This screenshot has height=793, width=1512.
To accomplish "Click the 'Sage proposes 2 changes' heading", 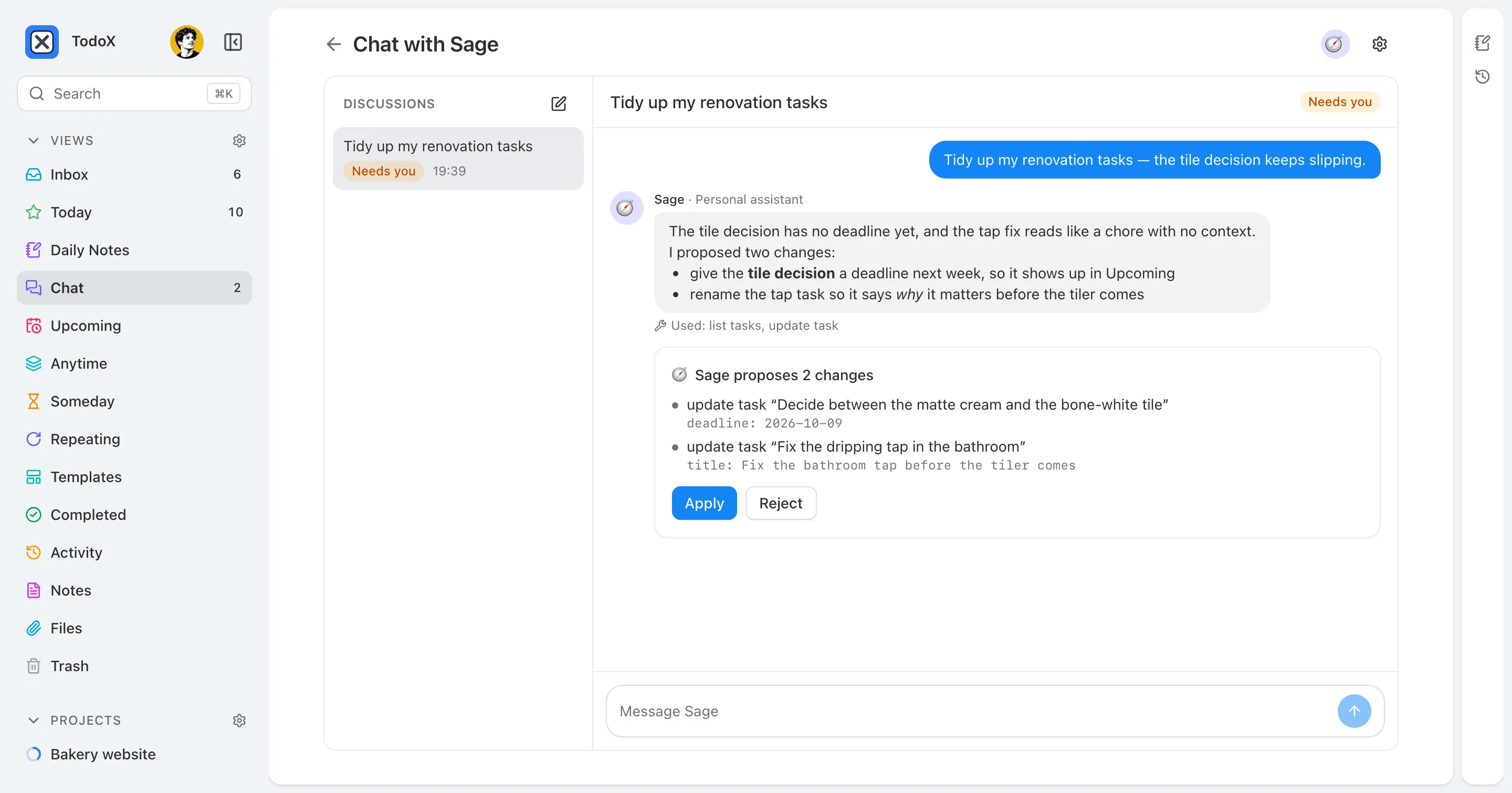I will click(x=784, y=375).
